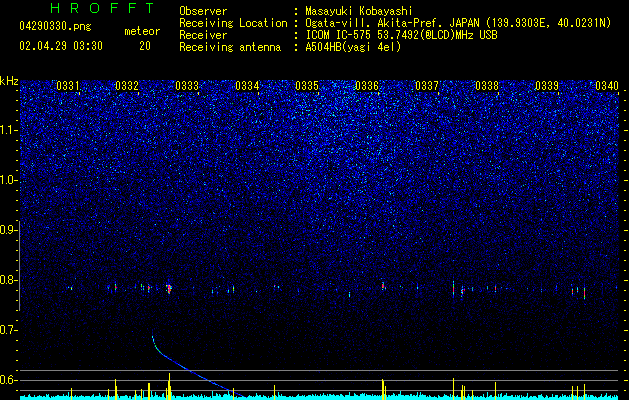Click the 0339 time marker
This screenshot has width=629, height=400.
[x=547, y=86]
